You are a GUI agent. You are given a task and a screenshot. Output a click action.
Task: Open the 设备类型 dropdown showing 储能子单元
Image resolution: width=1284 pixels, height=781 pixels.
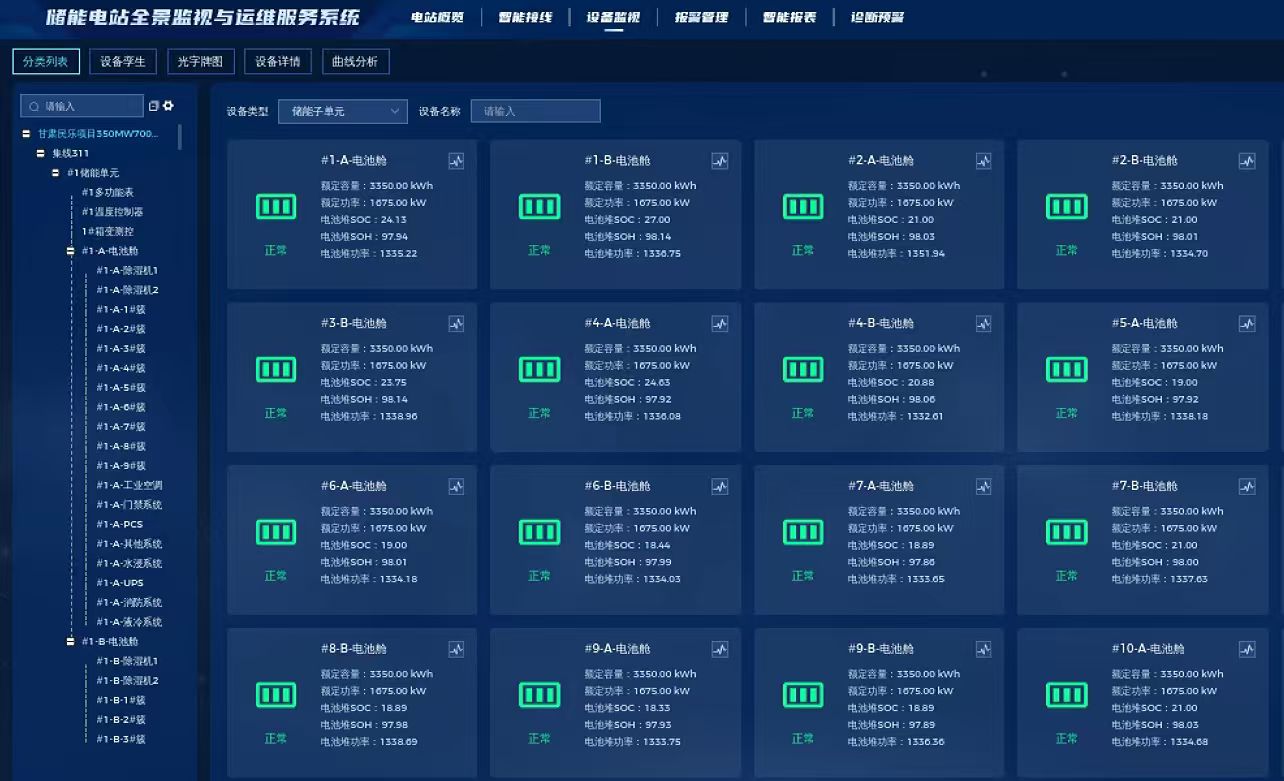click(x=342, y=111)
